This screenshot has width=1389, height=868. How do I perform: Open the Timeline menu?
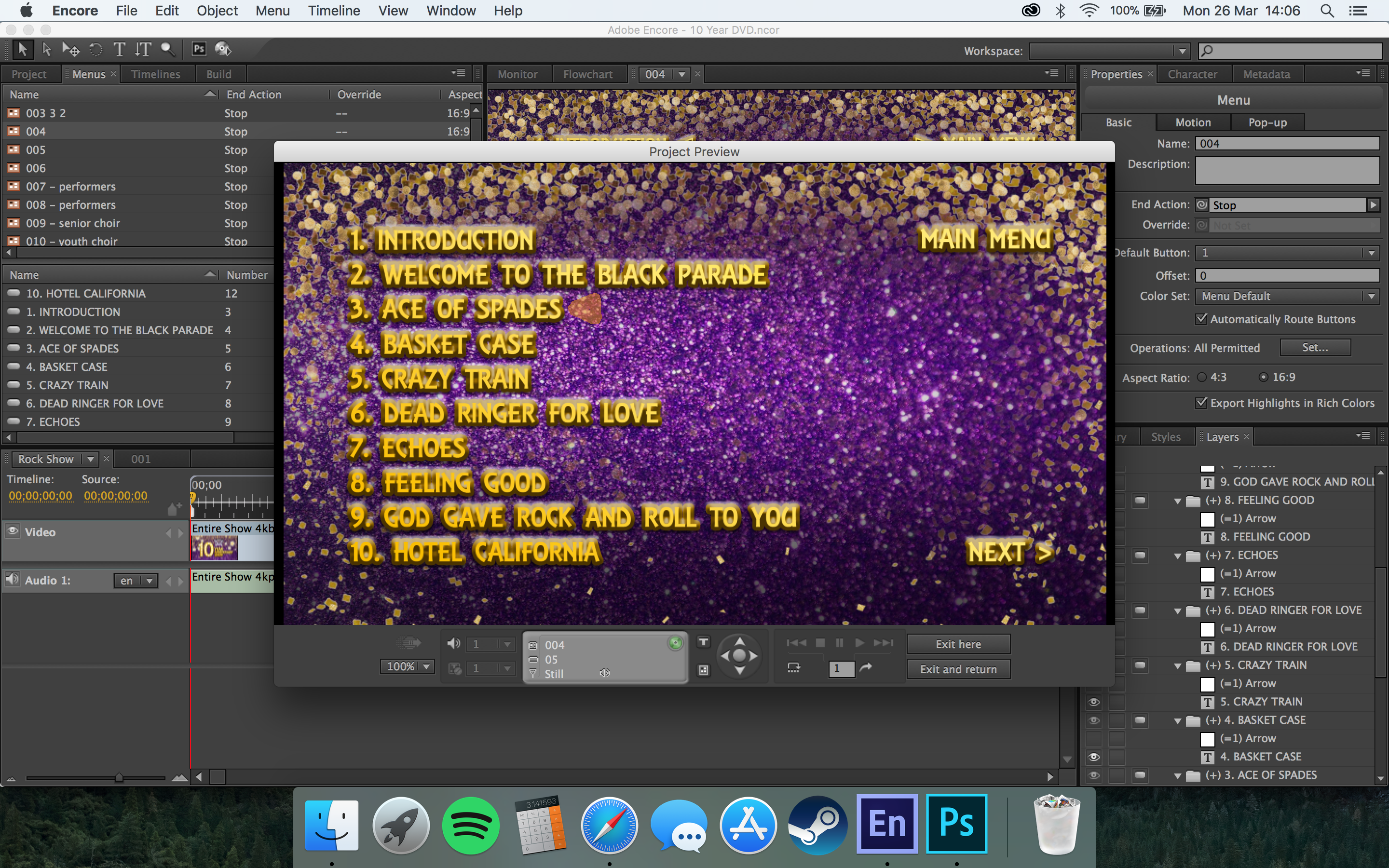pyautogui.click(x=334, y=11)
